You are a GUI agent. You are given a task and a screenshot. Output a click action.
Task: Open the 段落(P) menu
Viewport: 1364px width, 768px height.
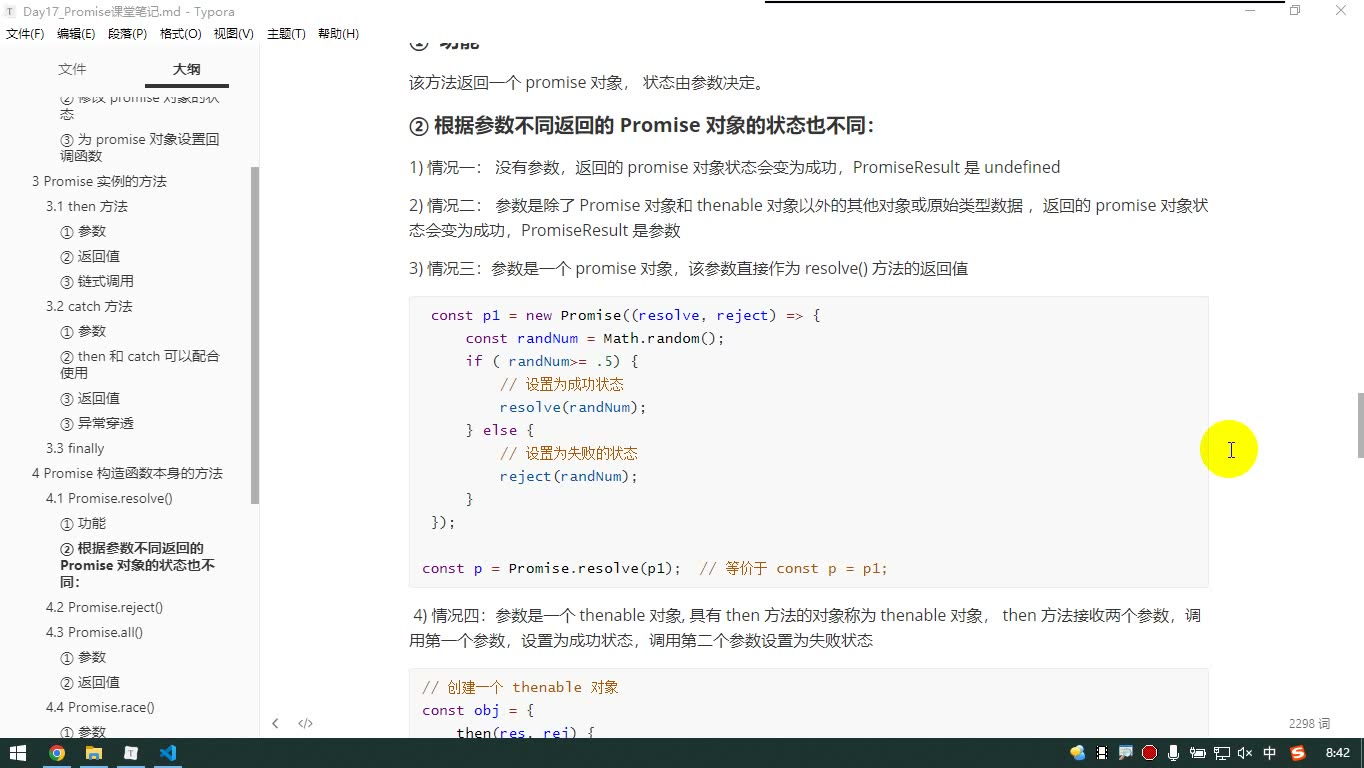point(127,34)
